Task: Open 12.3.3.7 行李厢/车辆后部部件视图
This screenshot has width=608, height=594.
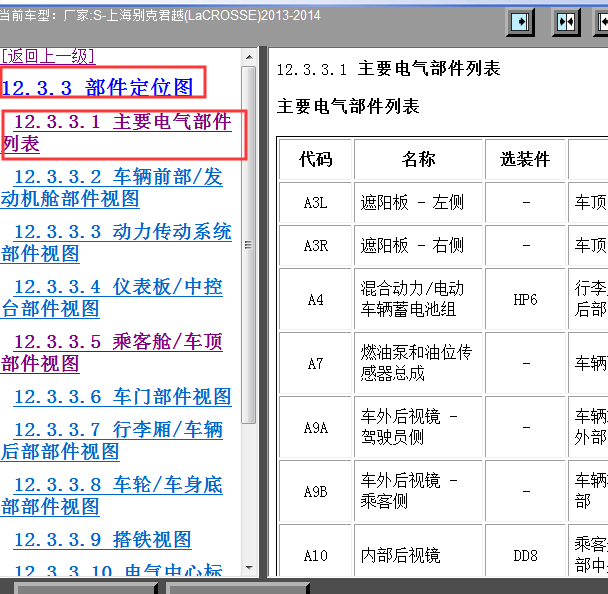Action: [112, 440]
